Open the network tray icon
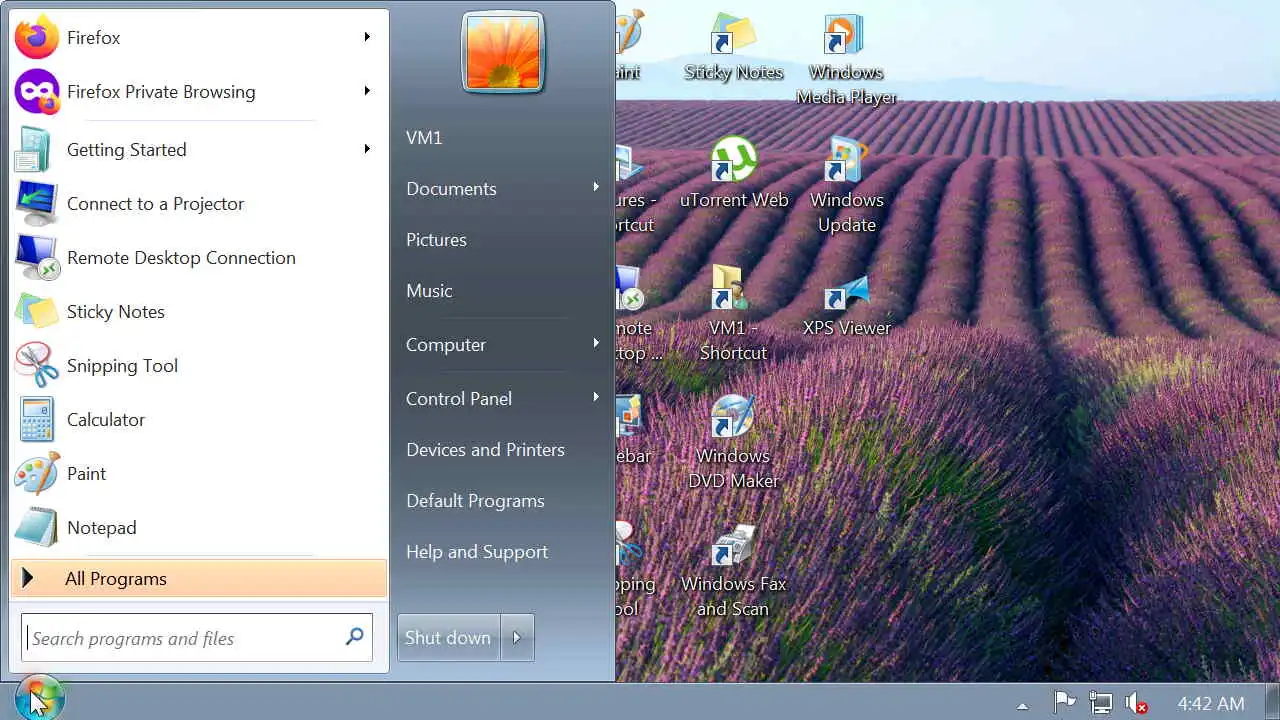The image size is (1280, 720). click(x=1100, y=703)
